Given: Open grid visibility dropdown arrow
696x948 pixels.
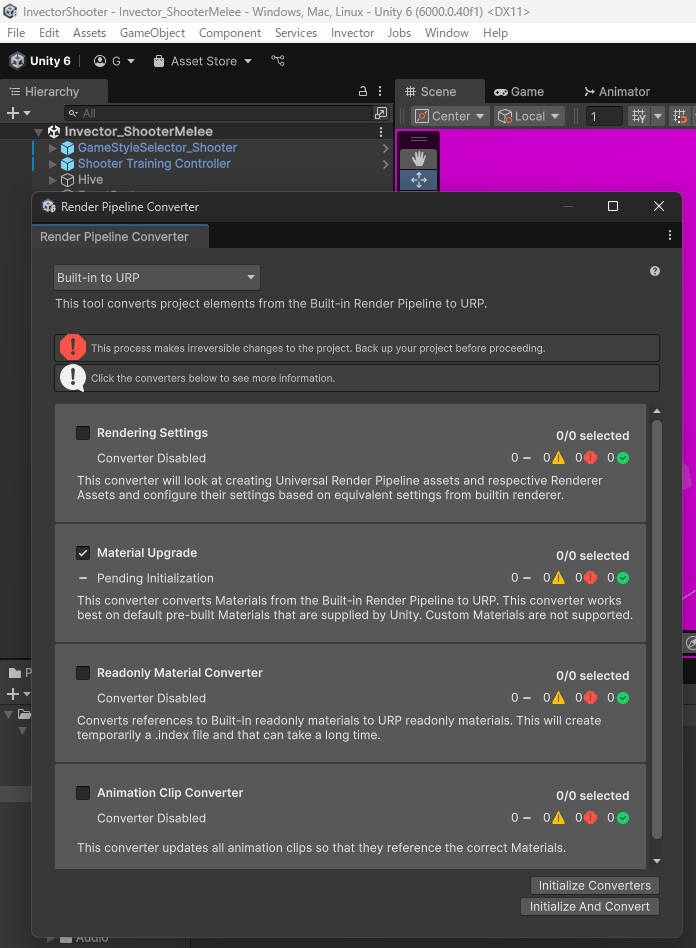Looking at the screenshot, I should [x=657, y=116].
